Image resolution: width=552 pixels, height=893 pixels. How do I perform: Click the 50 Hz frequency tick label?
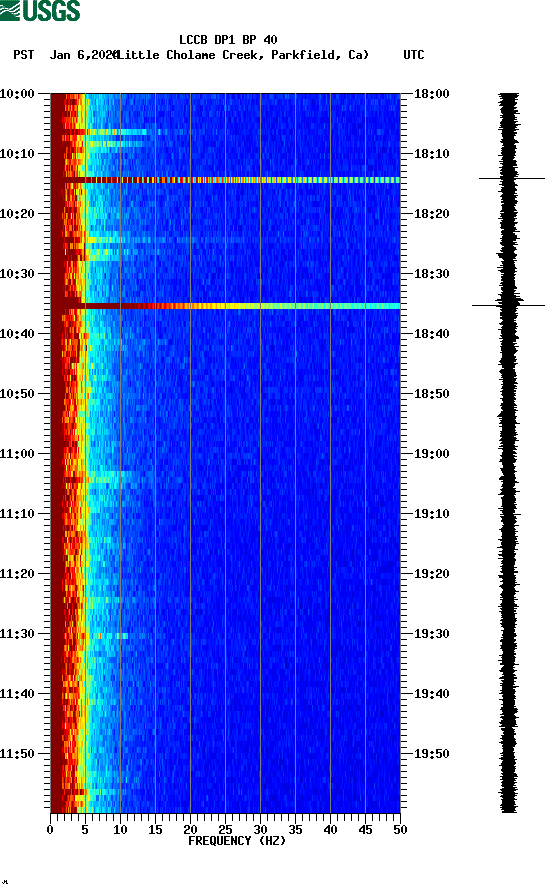[400, 830]
